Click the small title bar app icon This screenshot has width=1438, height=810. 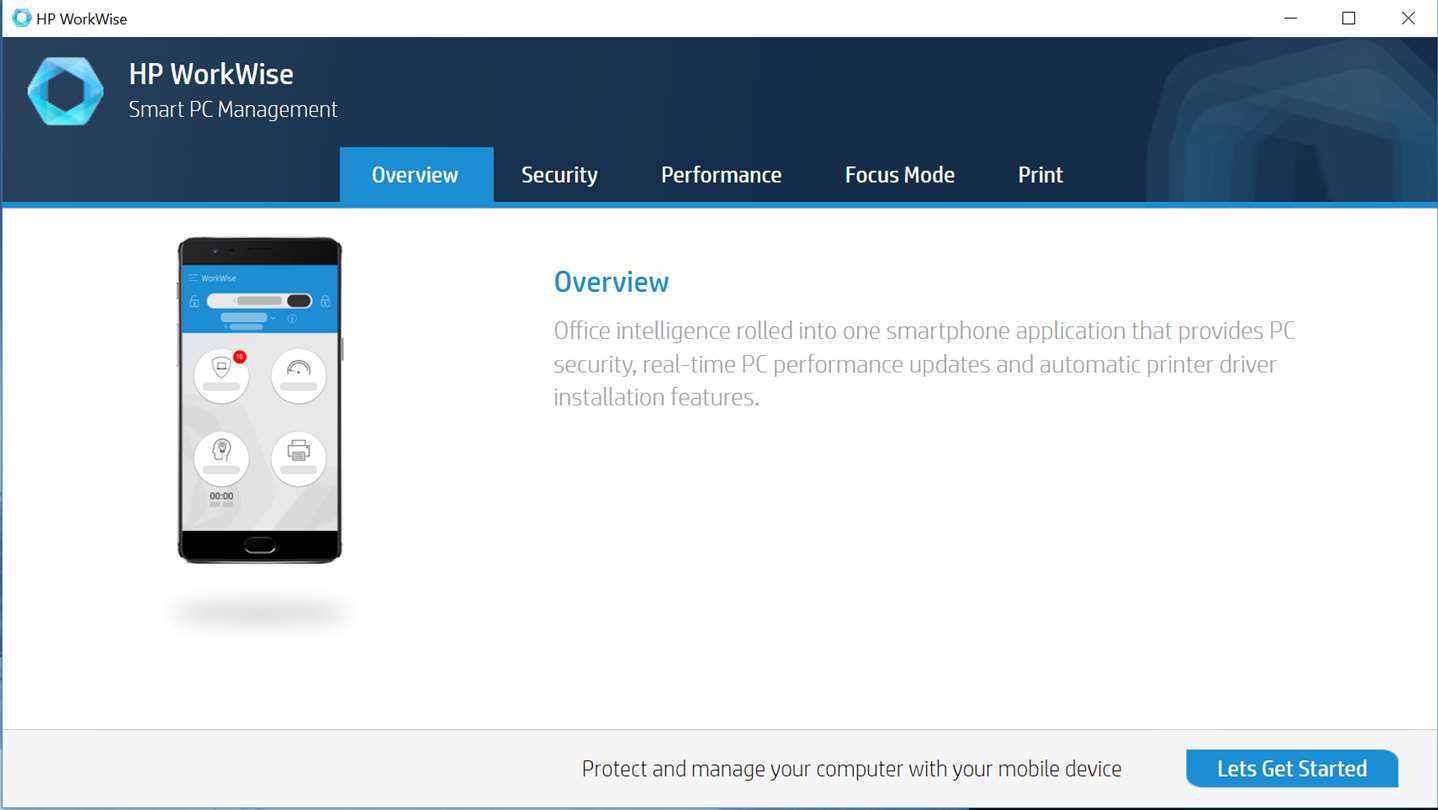[21, 18]
